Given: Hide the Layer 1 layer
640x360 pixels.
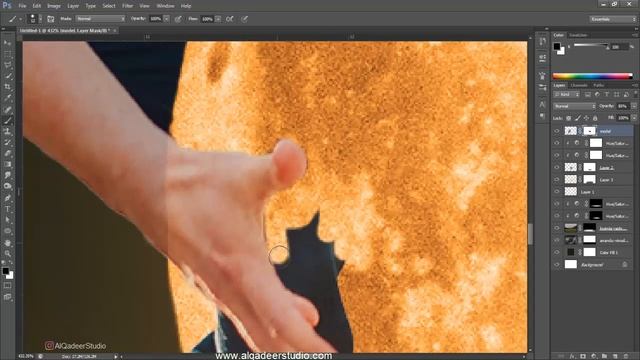Looking at the screenshot, I should (557, 191).
